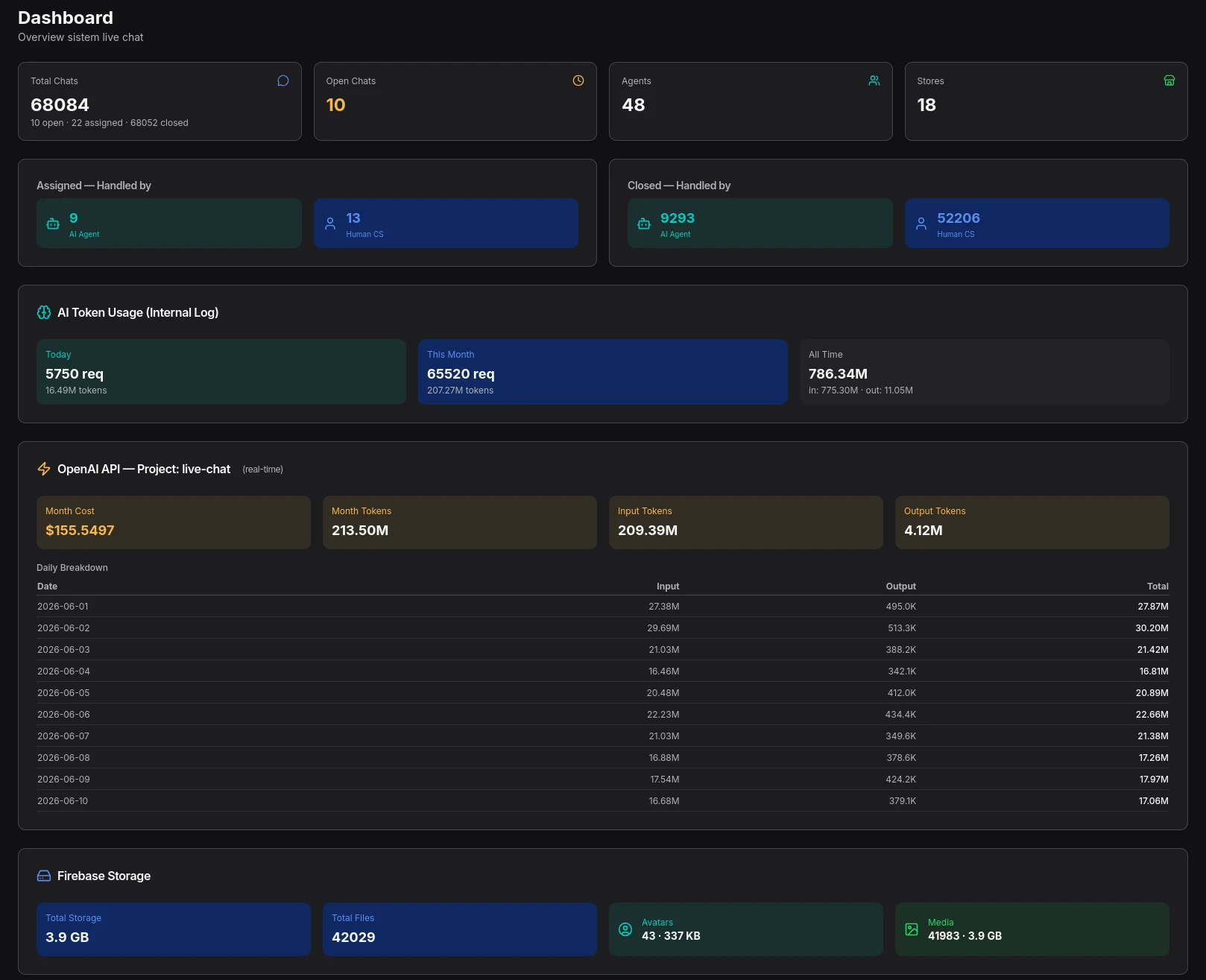Click the lightning bolt icon next to OpenAI API

tap(44, 469)
